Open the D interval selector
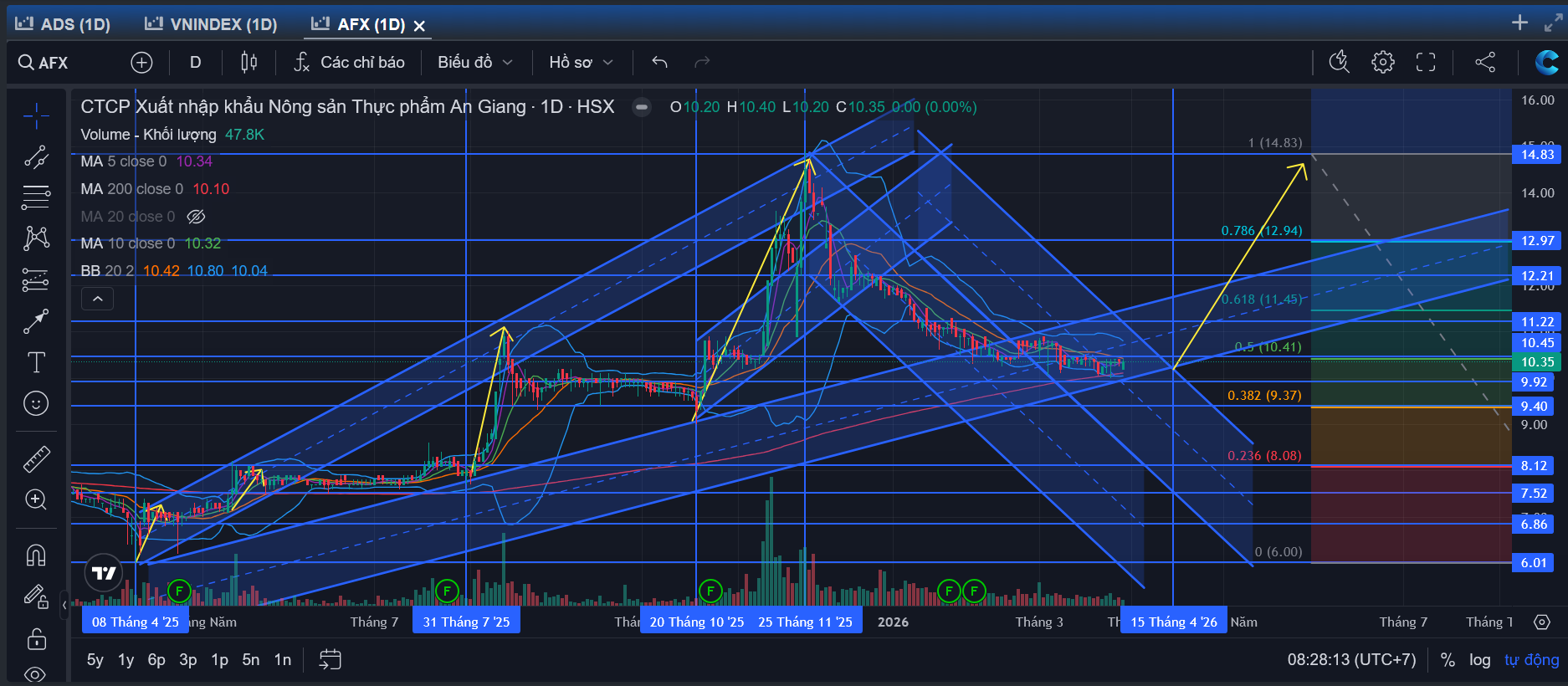The width and height of the screenshot is (1568, 686). (196, 62)
